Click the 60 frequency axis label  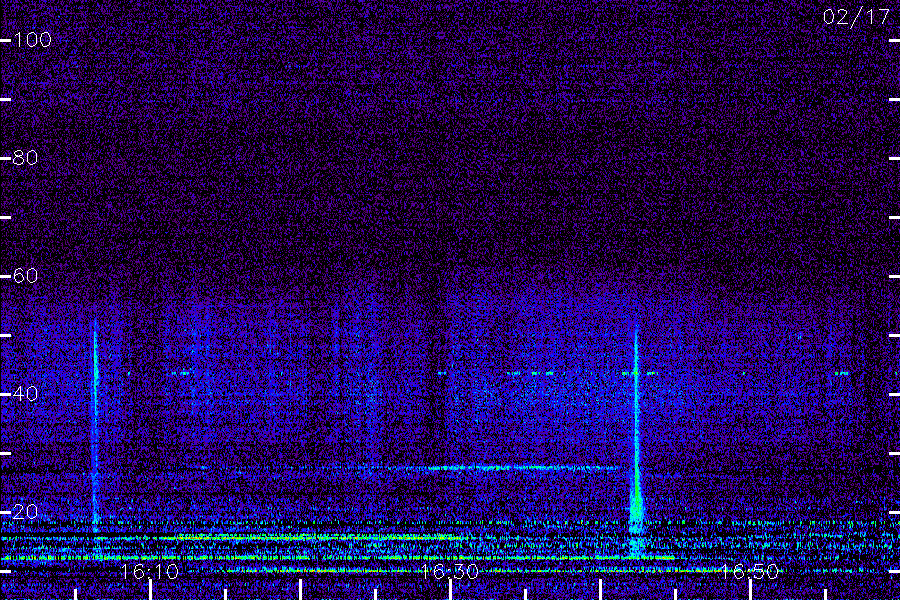(25, 276)
